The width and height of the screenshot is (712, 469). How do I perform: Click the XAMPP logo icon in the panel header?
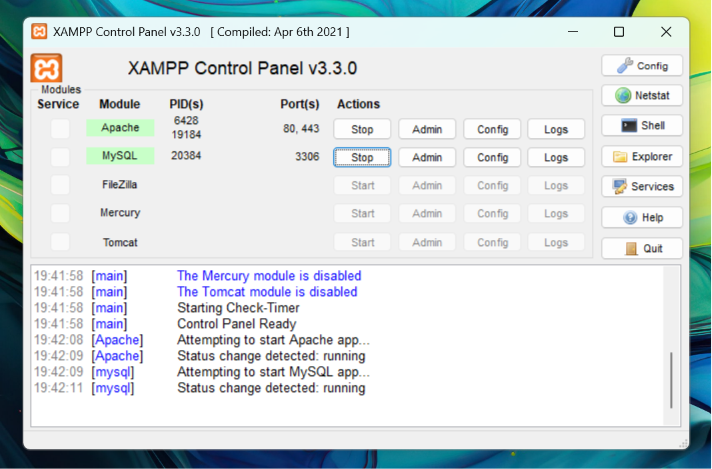click(x=46, y=69)
